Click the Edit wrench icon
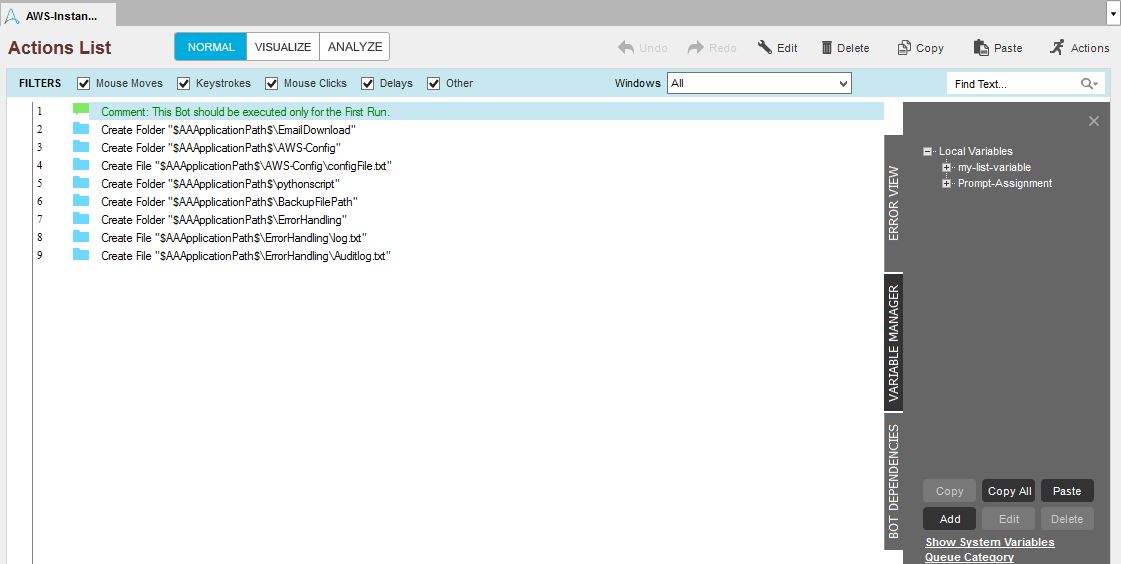This screenshot has height=564, width=1121. point(765,47)
